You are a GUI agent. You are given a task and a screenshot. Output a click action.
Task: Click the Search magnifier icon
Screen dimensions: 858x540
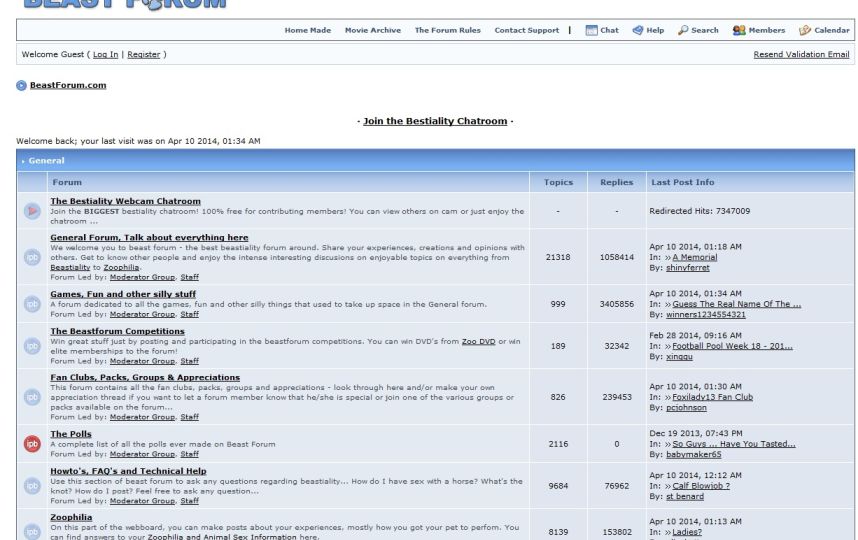(683, 31)
